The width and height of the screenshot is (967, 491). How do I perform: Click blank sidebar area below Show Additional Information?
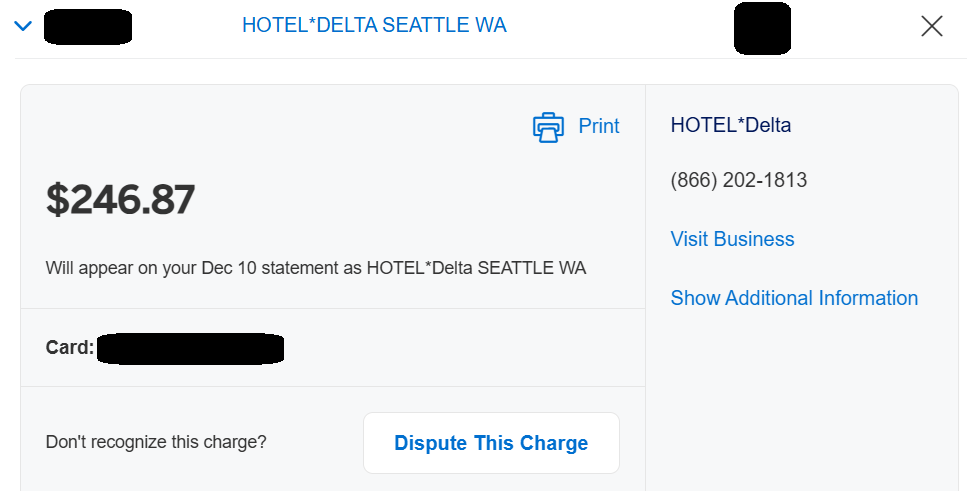(x=800, y=400)
